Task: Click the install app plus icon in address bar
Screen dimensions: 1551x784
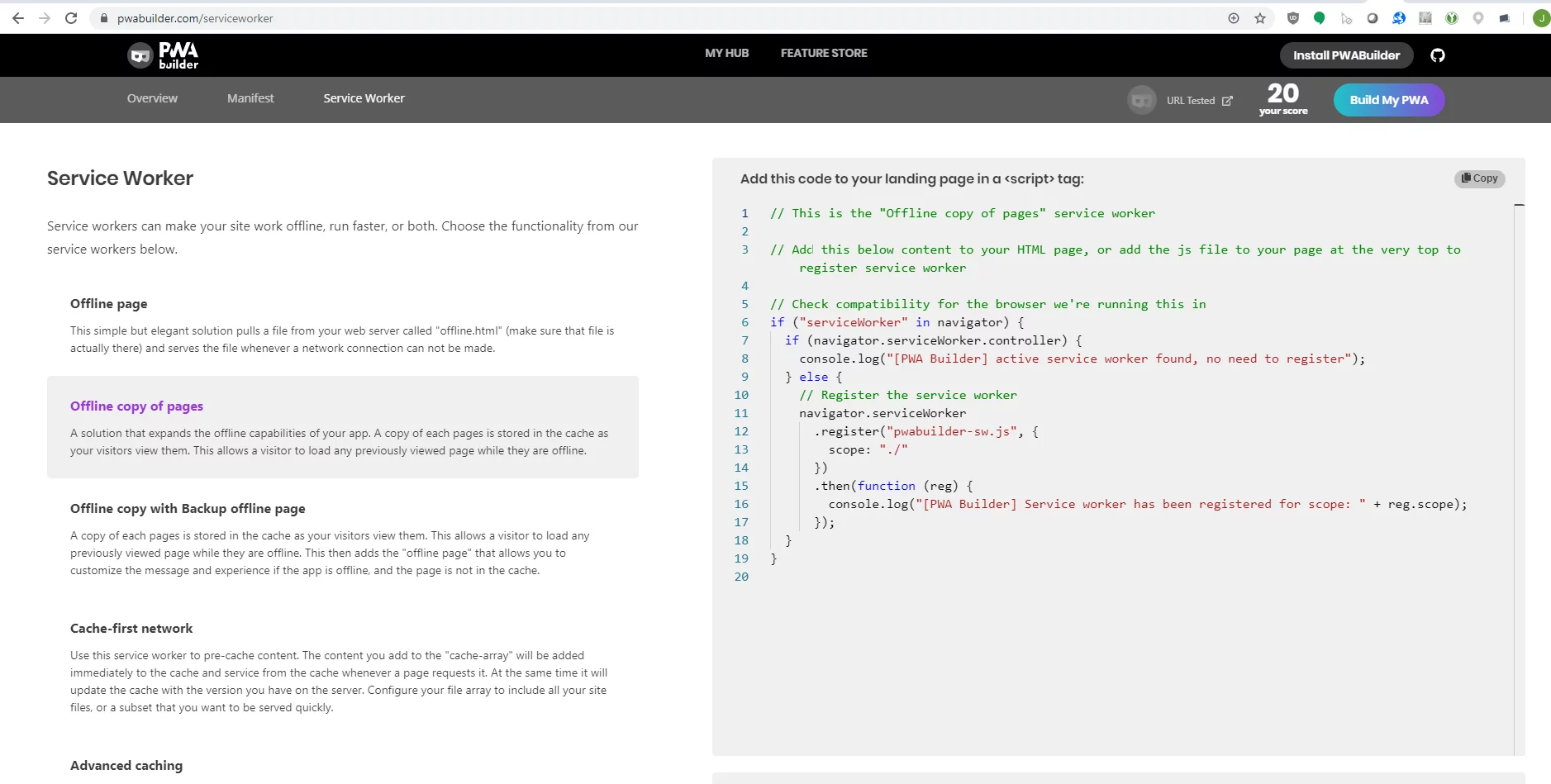Action: point(1234,18)
